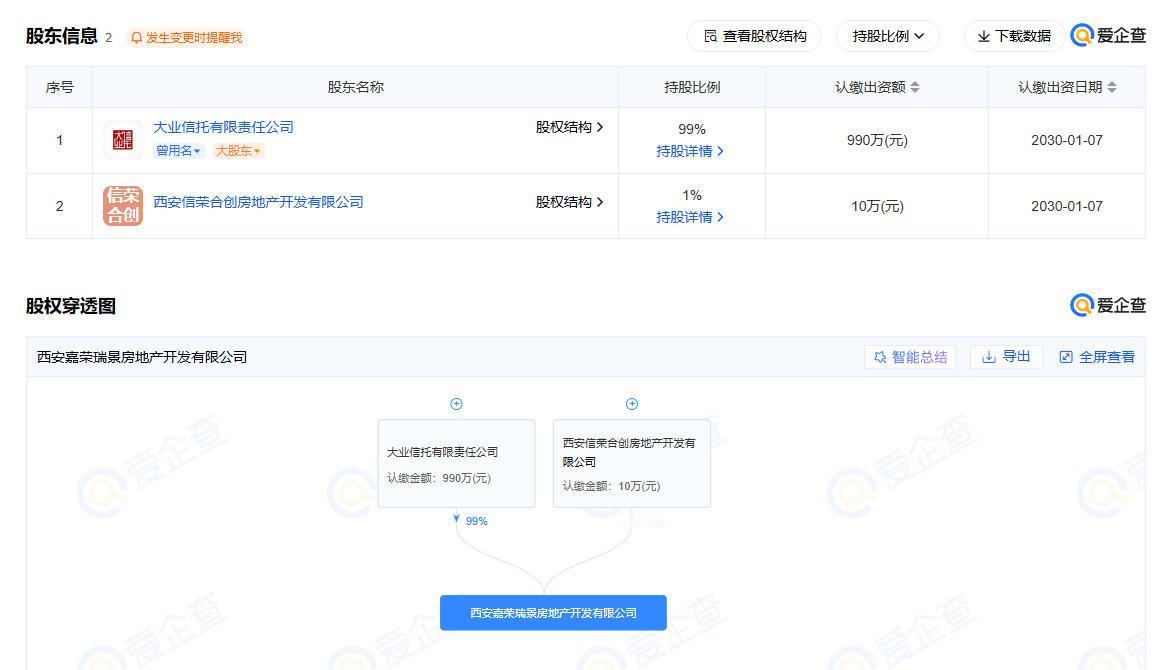Click the 信荣合创 company logo

coord(122,205)
